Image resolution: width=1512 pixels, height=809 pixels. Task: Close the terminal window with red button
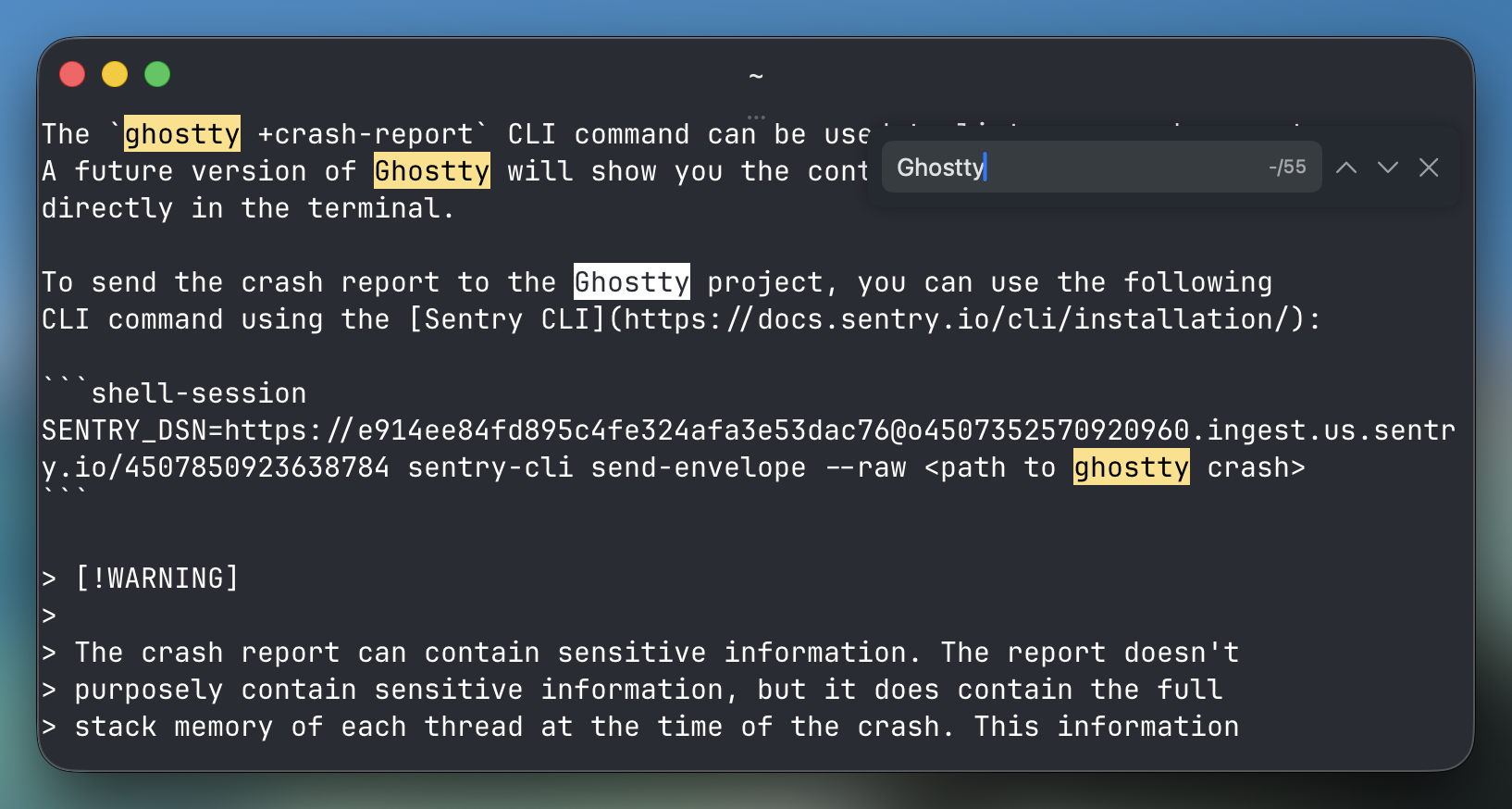click(72, 74)
